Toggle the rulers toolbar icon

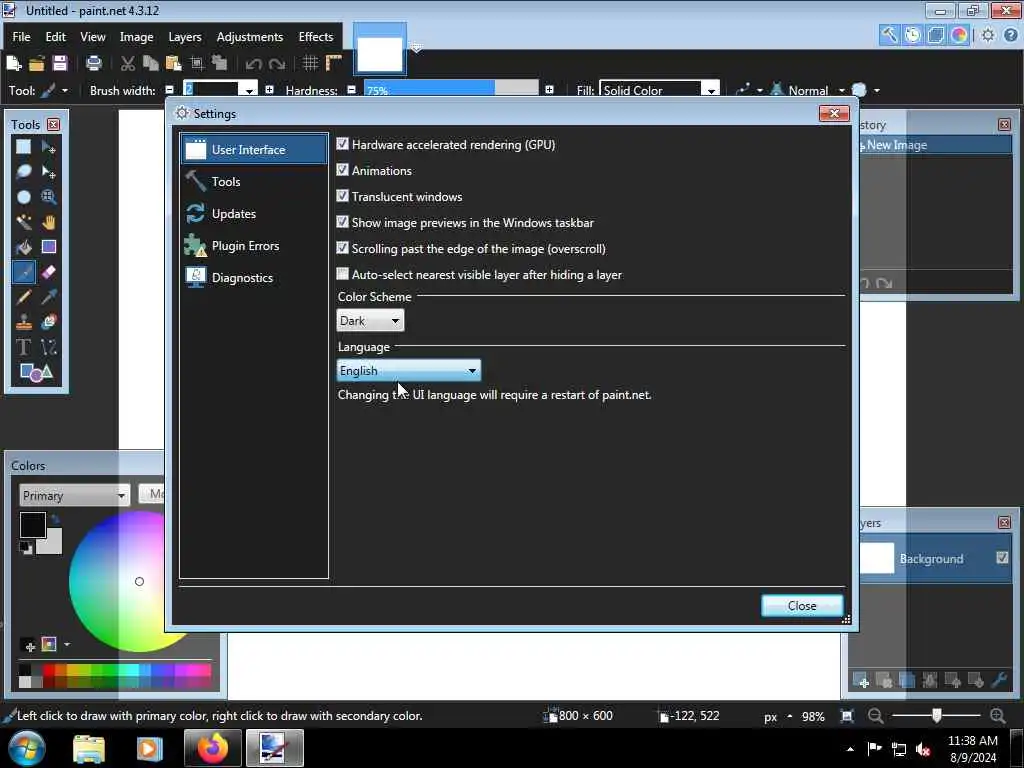[x=334, y=63]
